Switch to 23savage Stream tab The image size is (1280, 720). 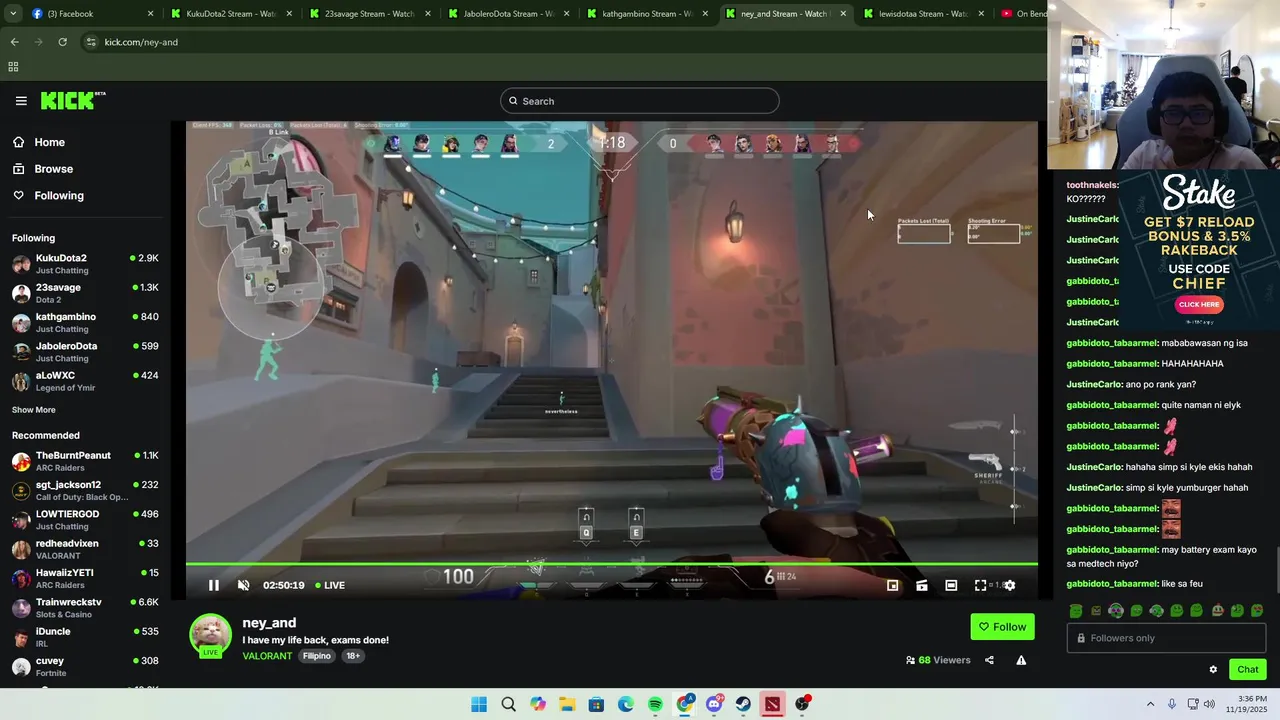(370, 14)
